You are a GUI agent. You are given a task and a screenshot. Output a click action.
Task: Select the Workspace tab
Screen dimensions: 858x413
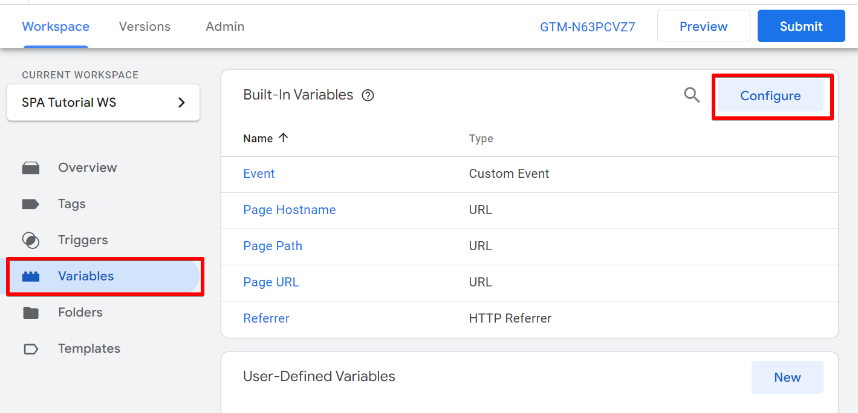pos(56,26)
